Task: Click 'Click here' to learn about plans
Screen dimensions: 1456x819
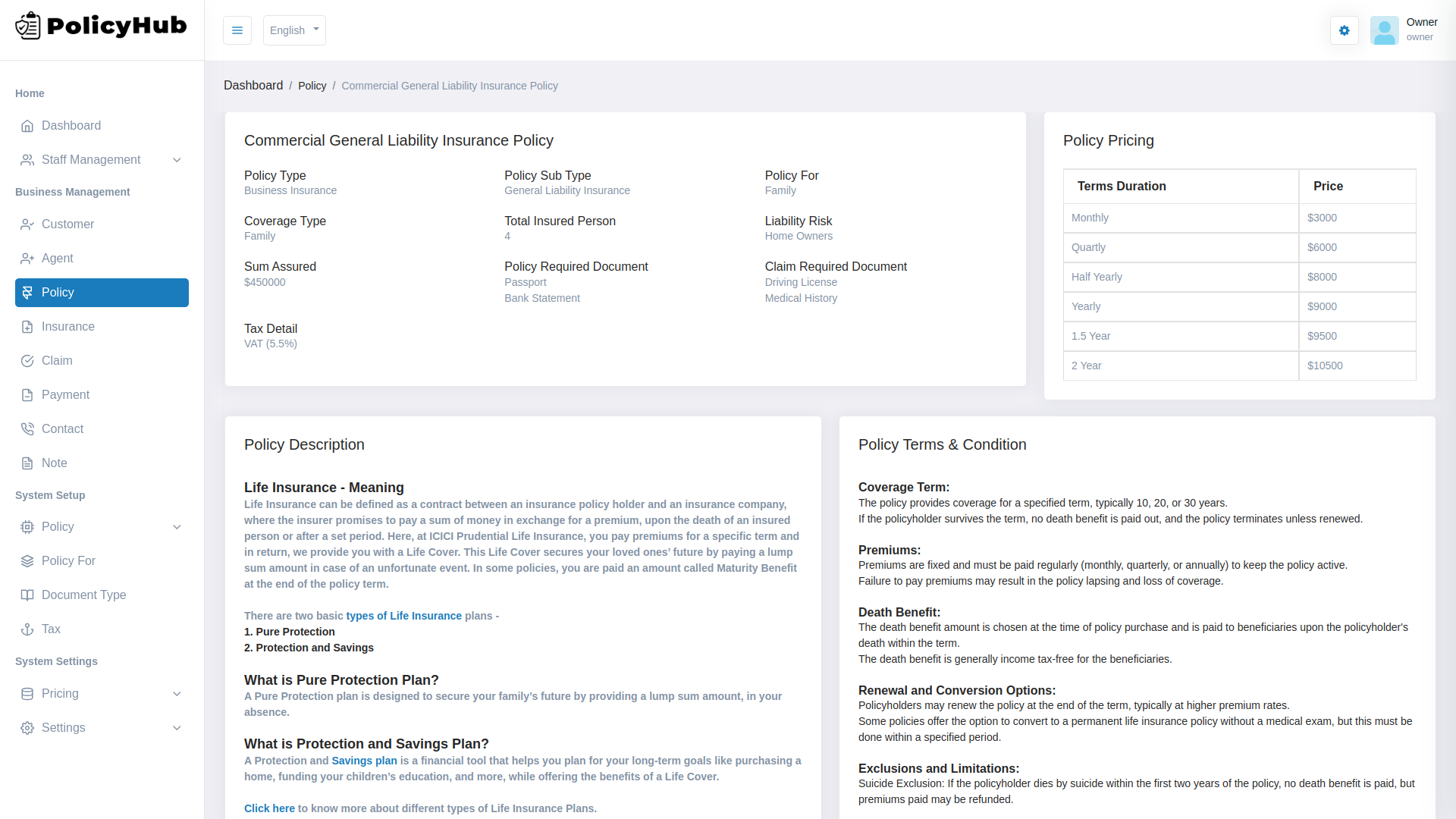Action: (x=269, y=808)
